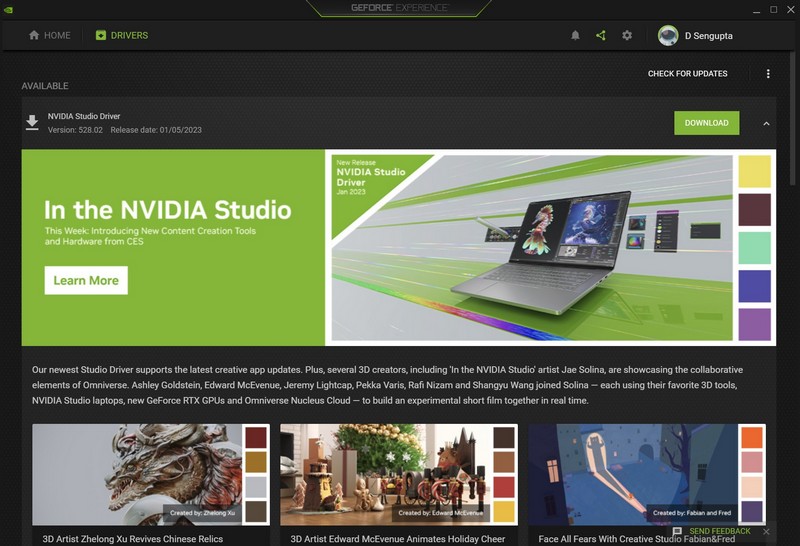Screen dimensions: 800x546
Task: Click the vertical scrollbar on the right edge
Action: click(x=792, y=117)
